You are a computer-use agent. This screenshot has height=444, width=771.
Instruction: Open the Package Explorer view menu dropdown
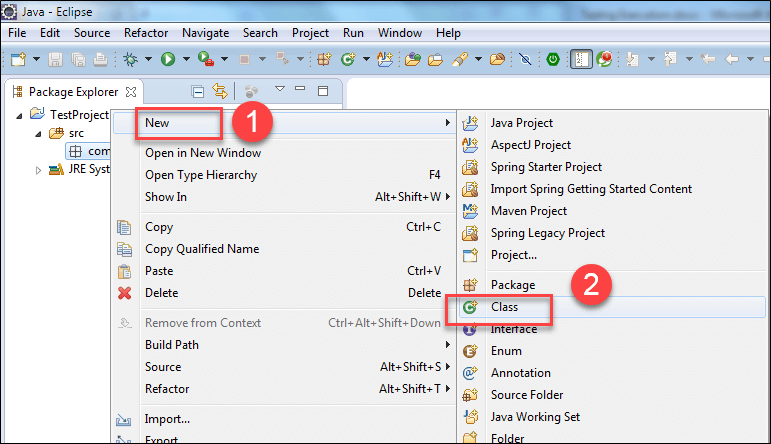pos(280,91)
